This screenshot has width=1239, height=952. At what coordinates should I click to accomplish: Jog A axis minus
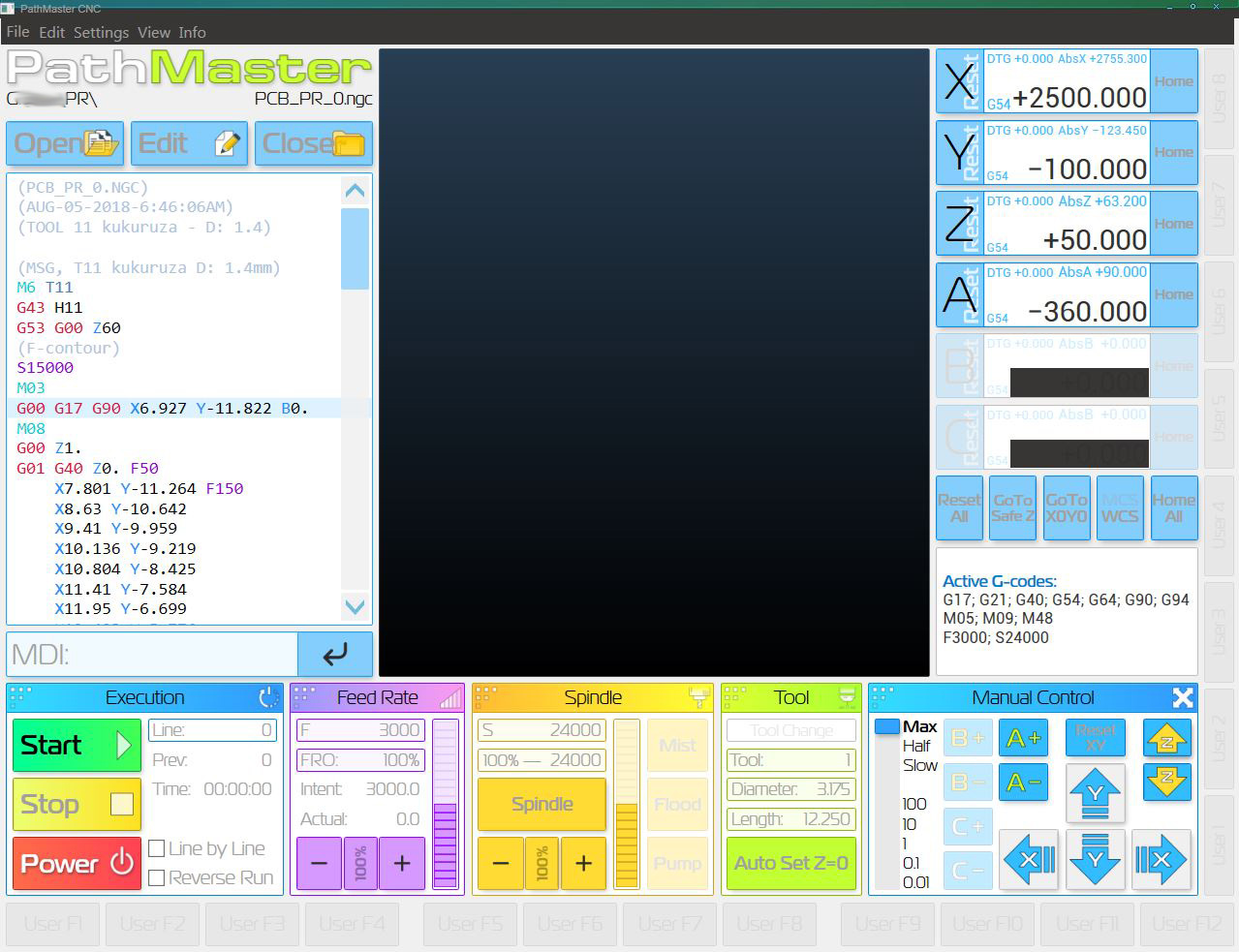(x=1023, y=782)
